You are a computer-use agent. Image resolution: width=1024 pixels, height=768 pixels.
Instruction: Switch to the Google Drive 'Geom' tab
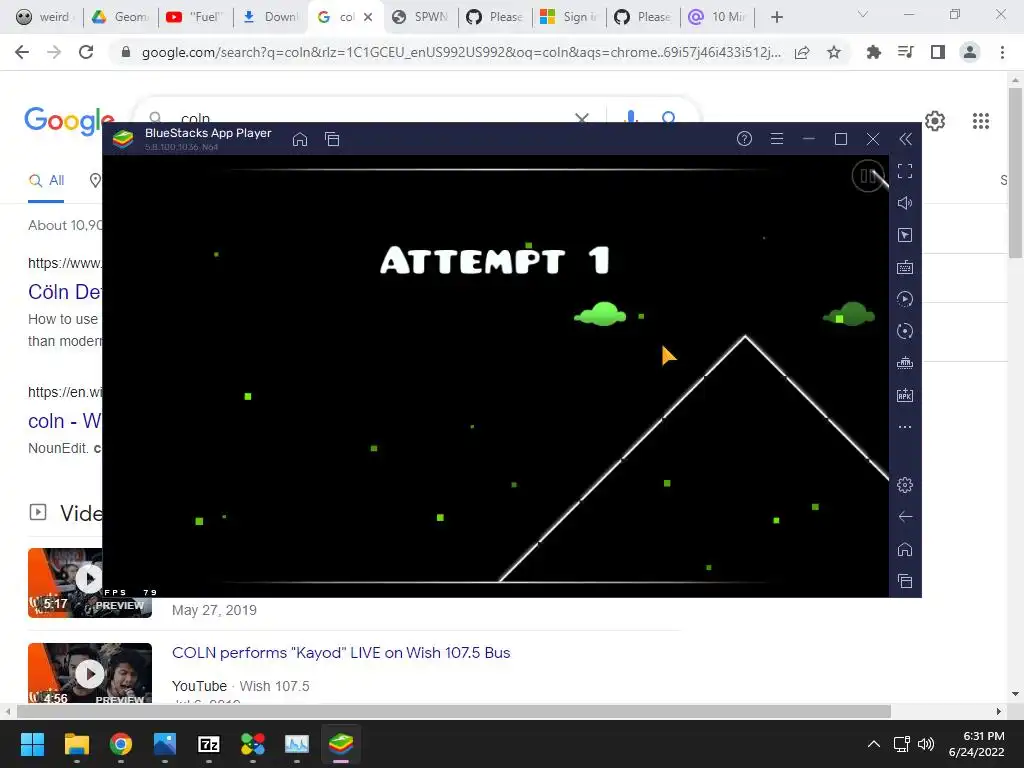tap(121, 17)
